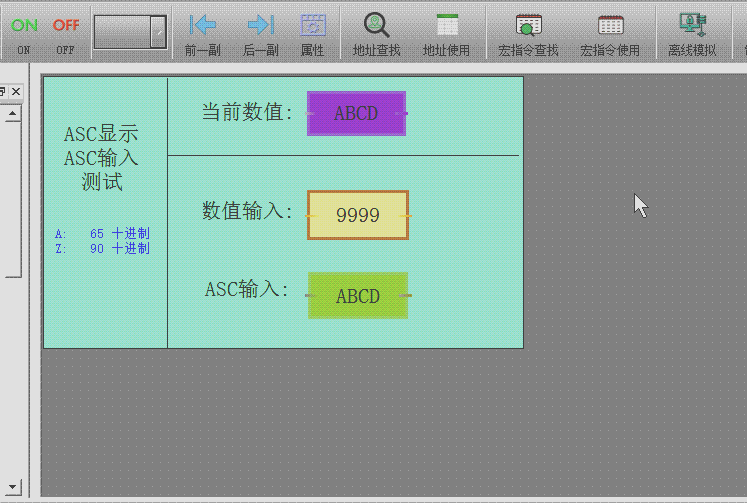
Task: Select the 'ASC显示 ASC输入 测试' title text
Action: point(101,158)
